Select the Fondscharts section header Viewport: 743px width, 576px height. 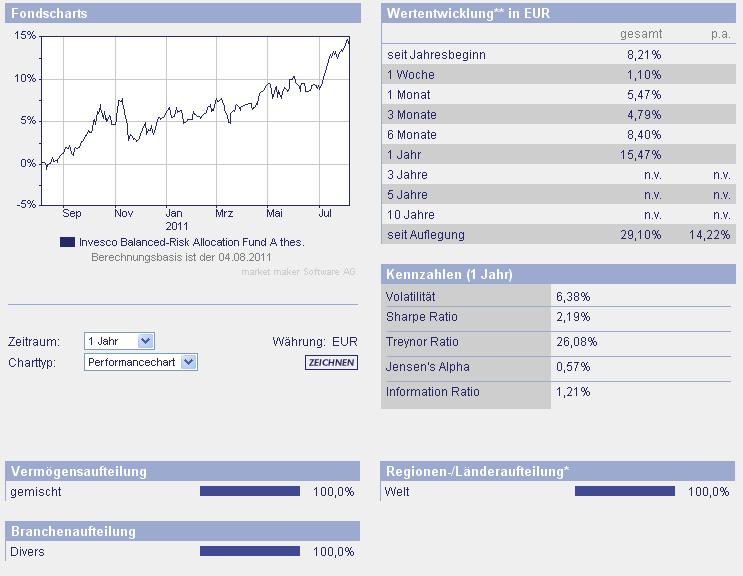183,14
